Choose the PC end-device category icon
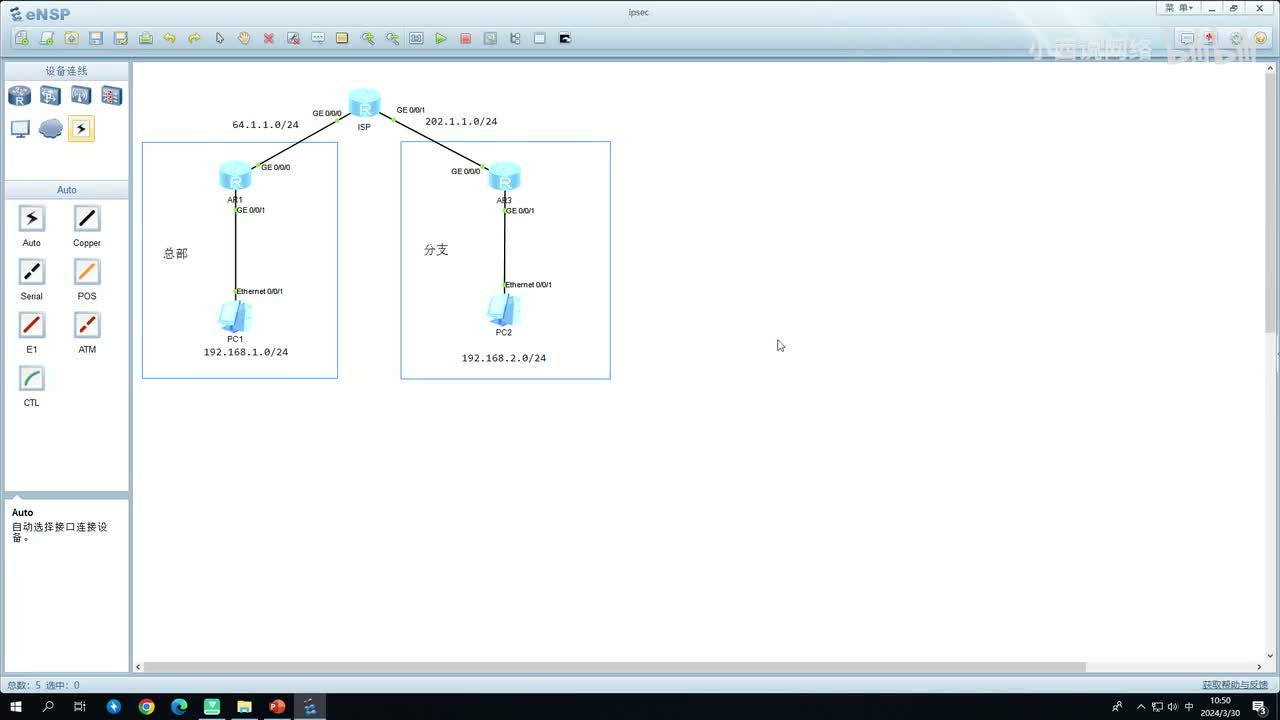Screen dimensions: 1280x720 tap(20, 129)
